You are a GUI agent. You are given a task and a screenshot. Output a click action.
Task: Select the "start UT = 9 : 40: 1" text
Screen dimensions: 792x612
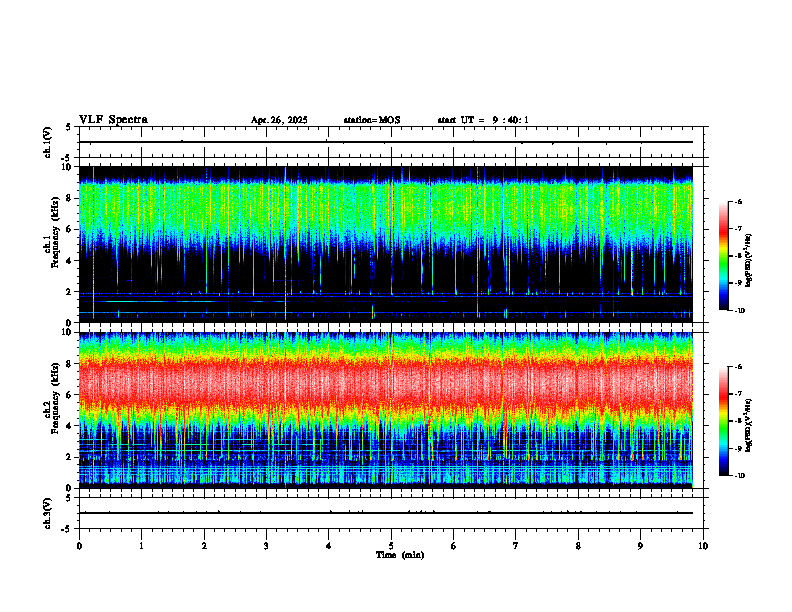click(483, 120)
